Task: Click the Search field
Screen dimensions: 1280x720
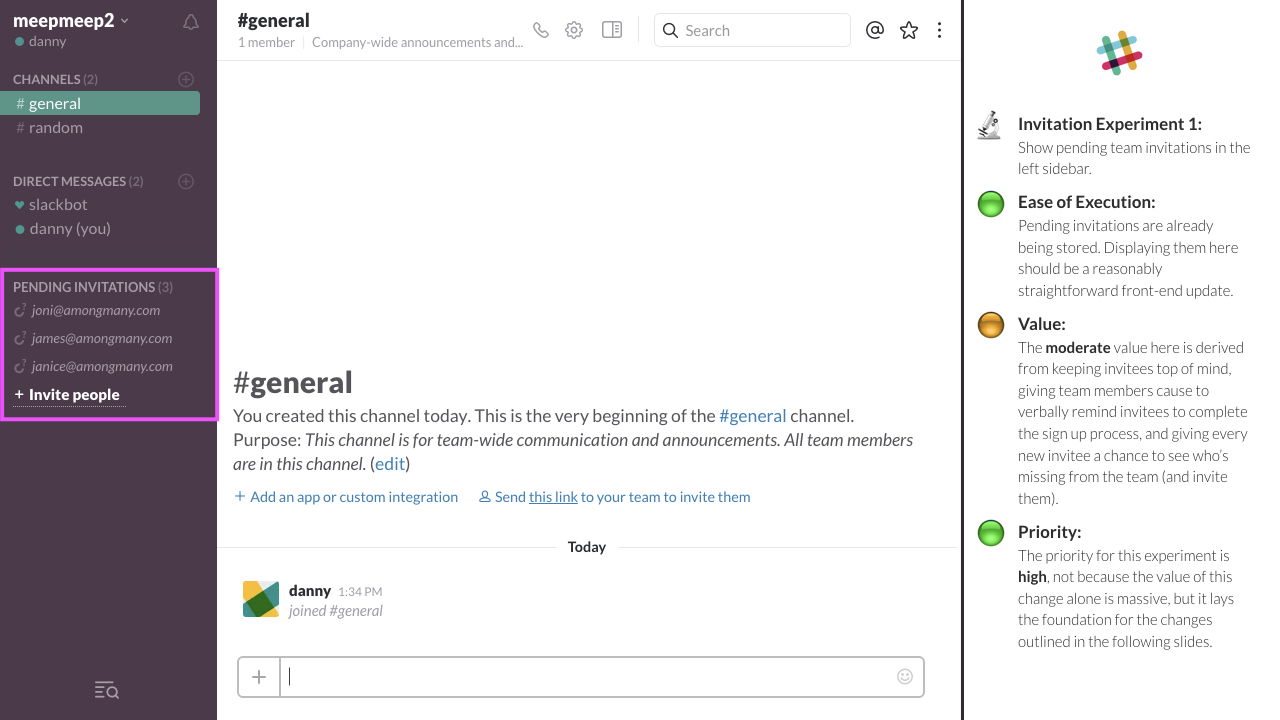Action: point(752,30)
